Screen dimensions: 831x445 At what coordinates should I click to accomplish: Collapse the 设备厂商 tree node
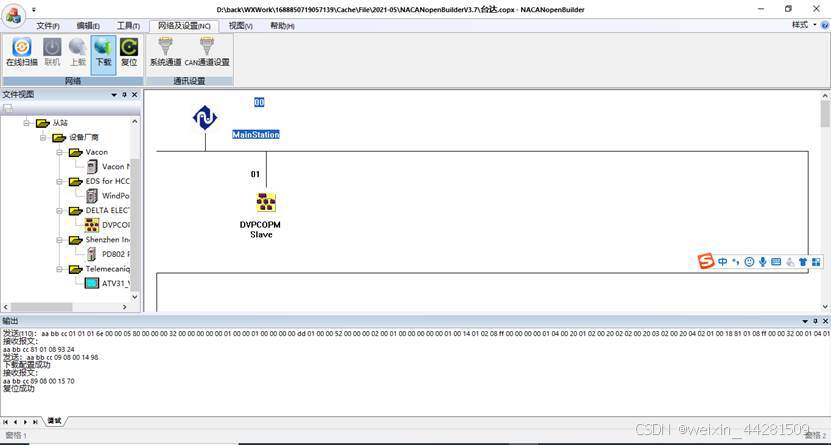click(43, 138)
